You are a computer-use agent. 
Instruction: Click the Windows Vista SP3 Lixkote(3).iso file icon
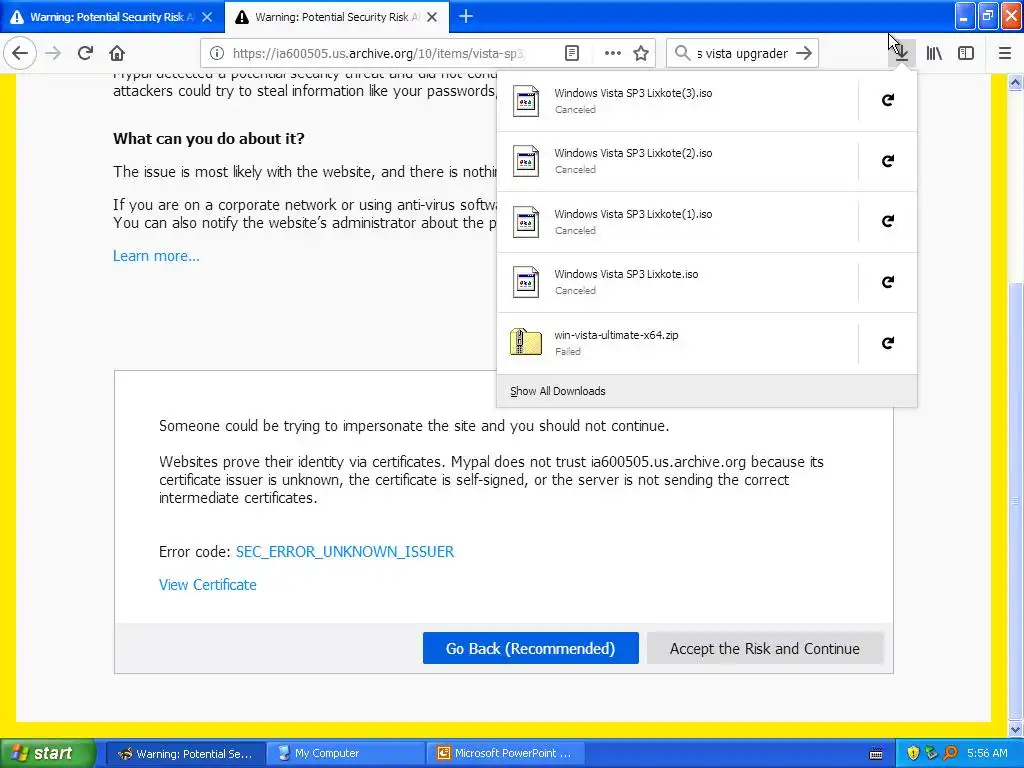pyautogui.click(x=526, y=101)
